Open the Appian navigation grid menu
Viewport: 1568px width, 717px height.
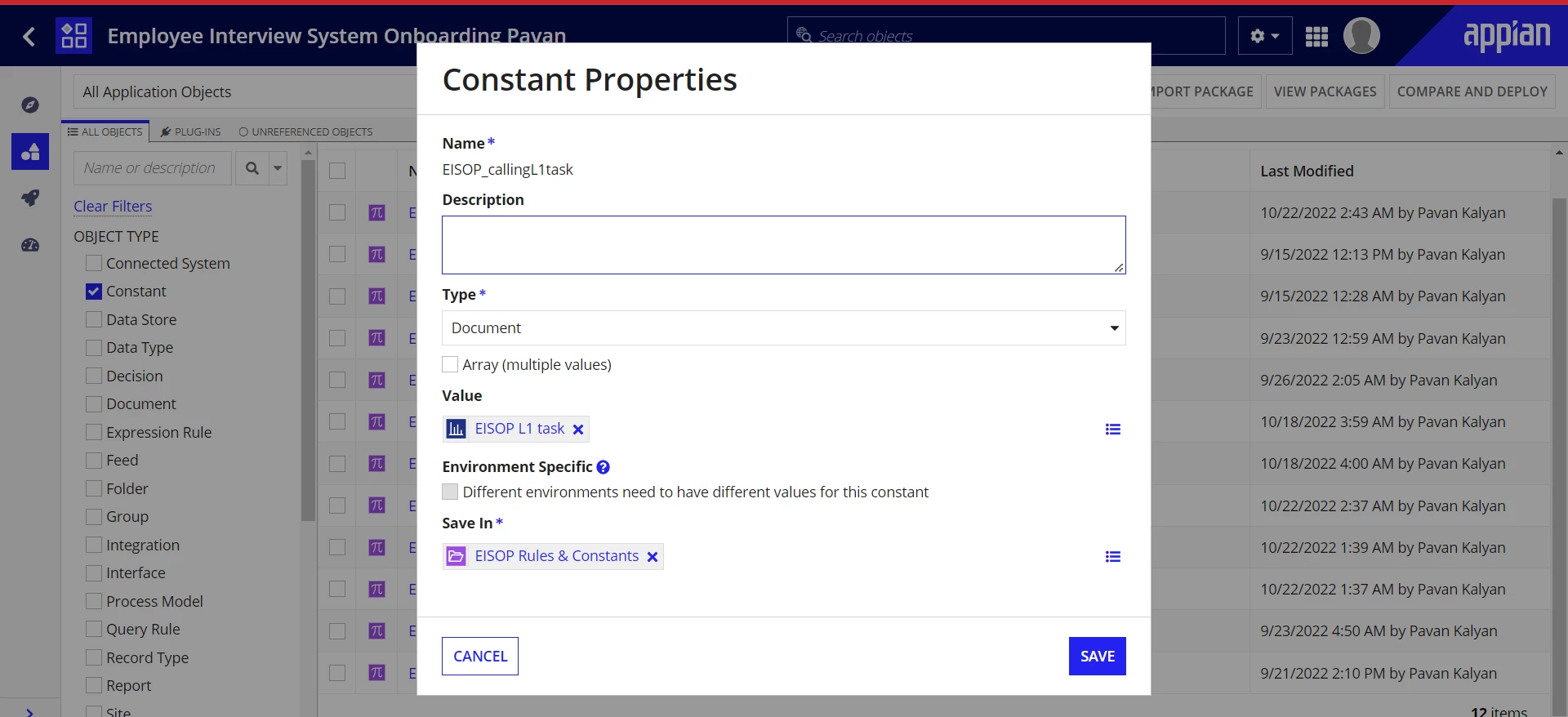pos(1316,37)
